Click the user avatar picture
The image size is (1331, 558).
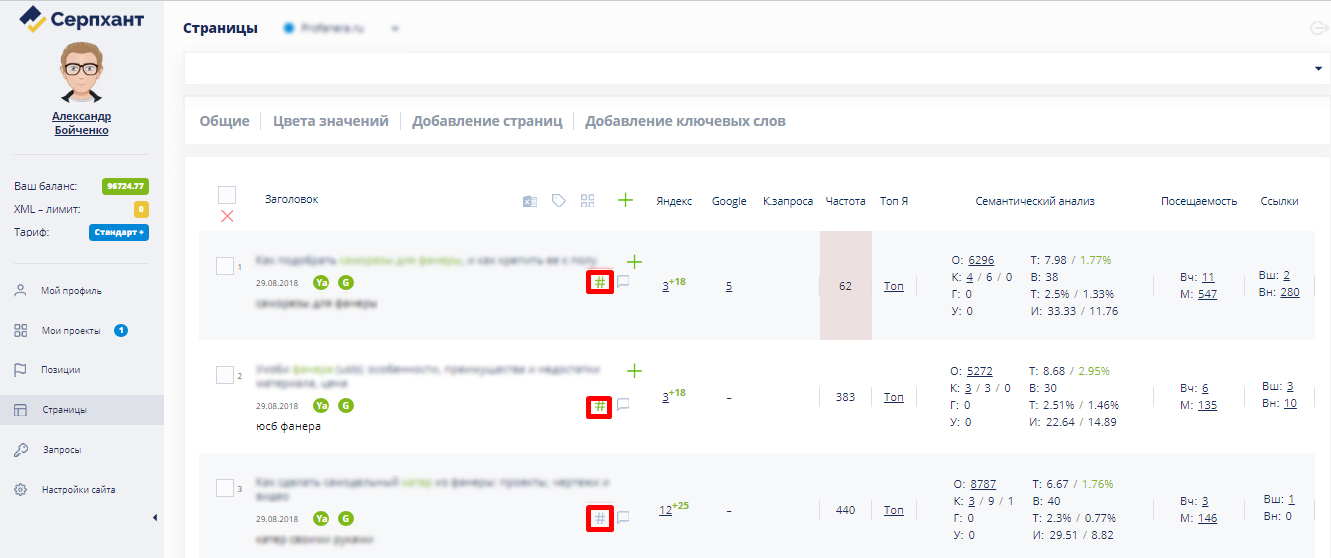coord(81,73)
